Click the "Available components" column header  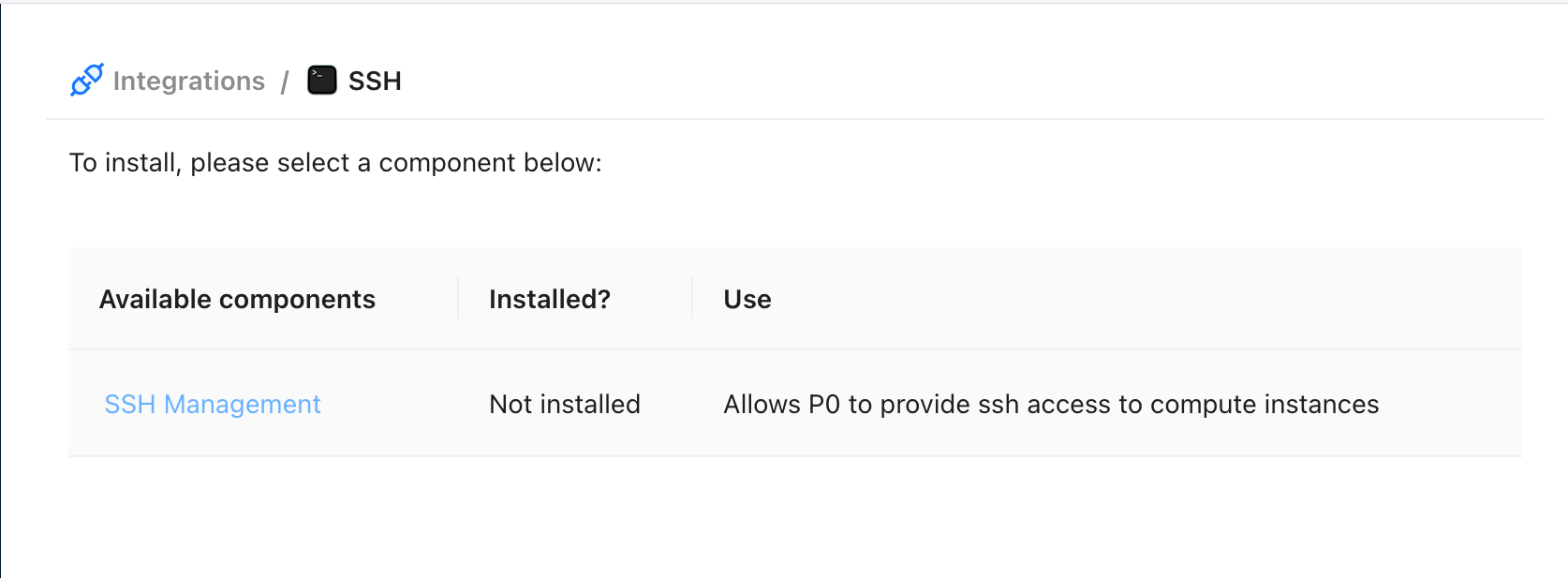(237, 300)
